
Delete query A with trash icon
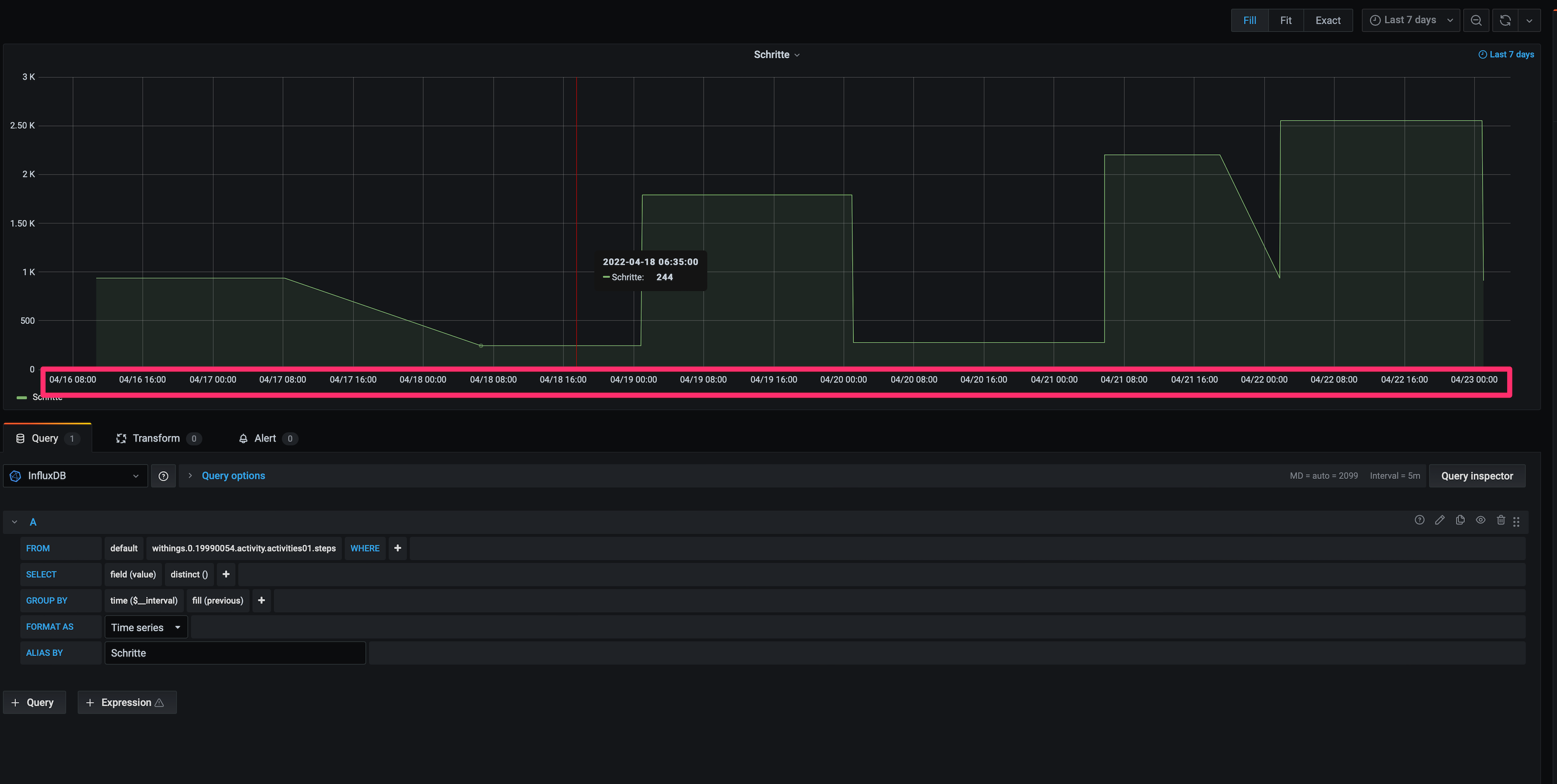click(1500, 520)
